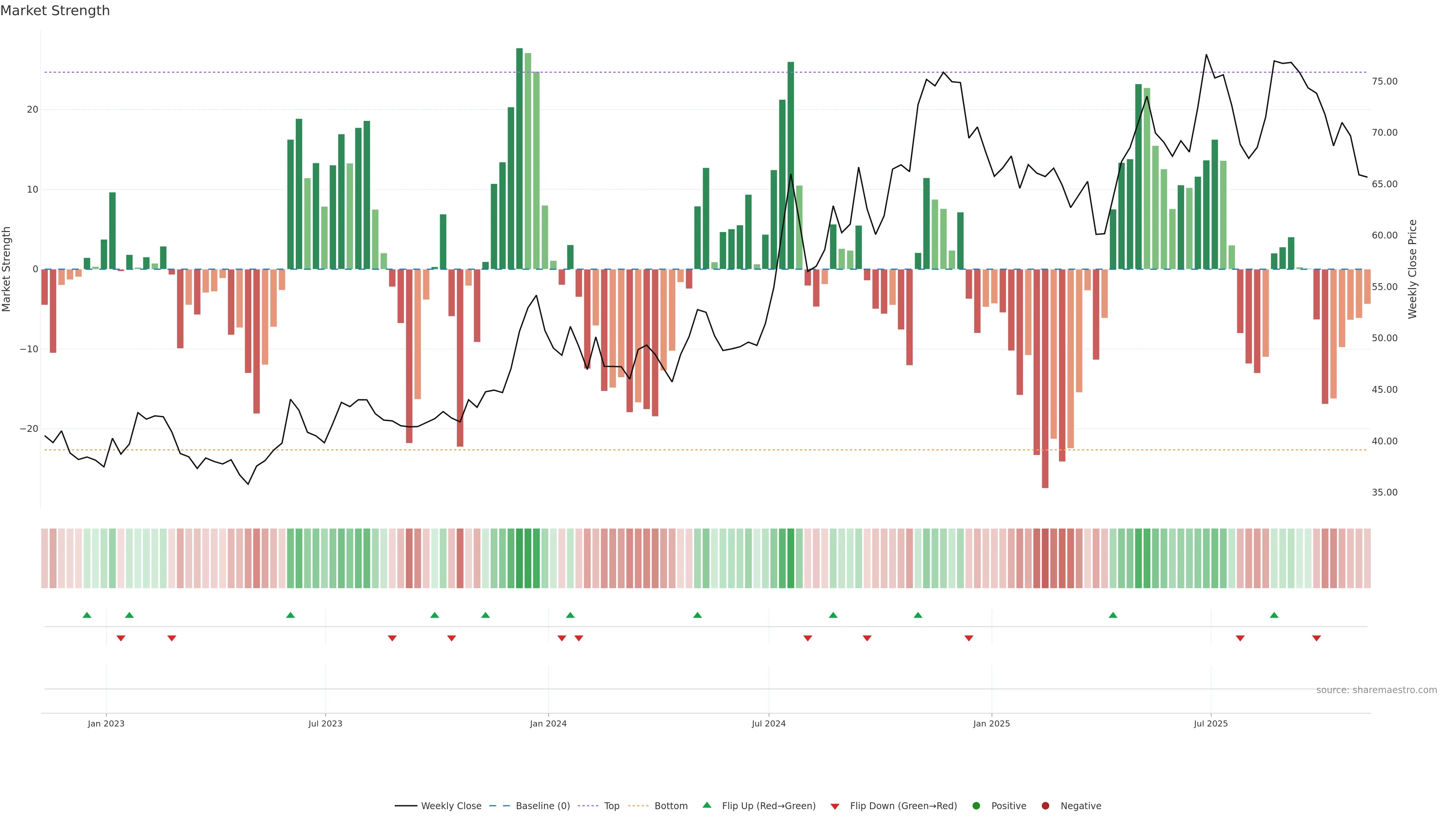Click the rightmost green flip-up triangle marker

pos(1274,615)
